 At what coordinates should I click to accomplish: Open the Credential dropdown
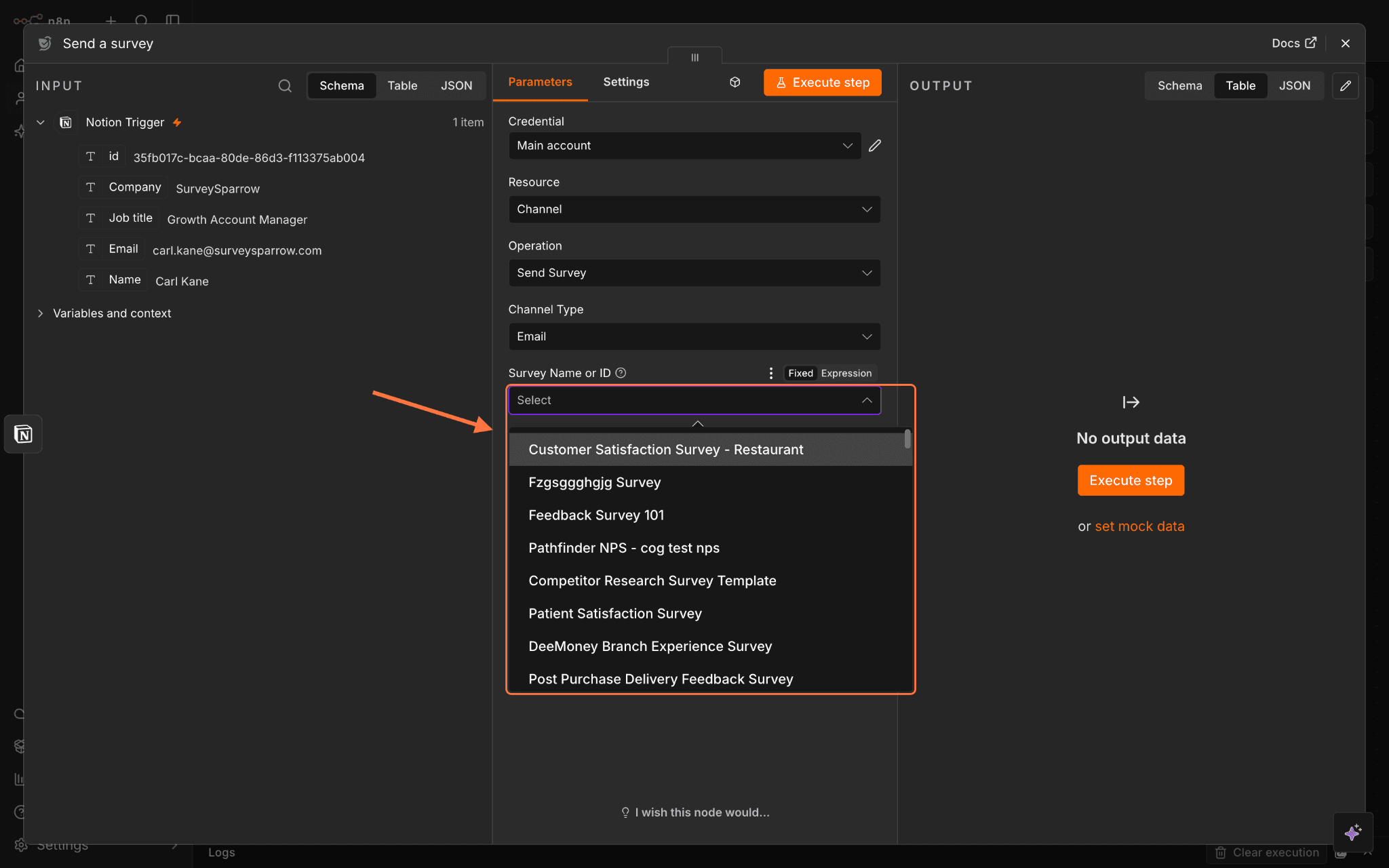(x=684, y=146)
